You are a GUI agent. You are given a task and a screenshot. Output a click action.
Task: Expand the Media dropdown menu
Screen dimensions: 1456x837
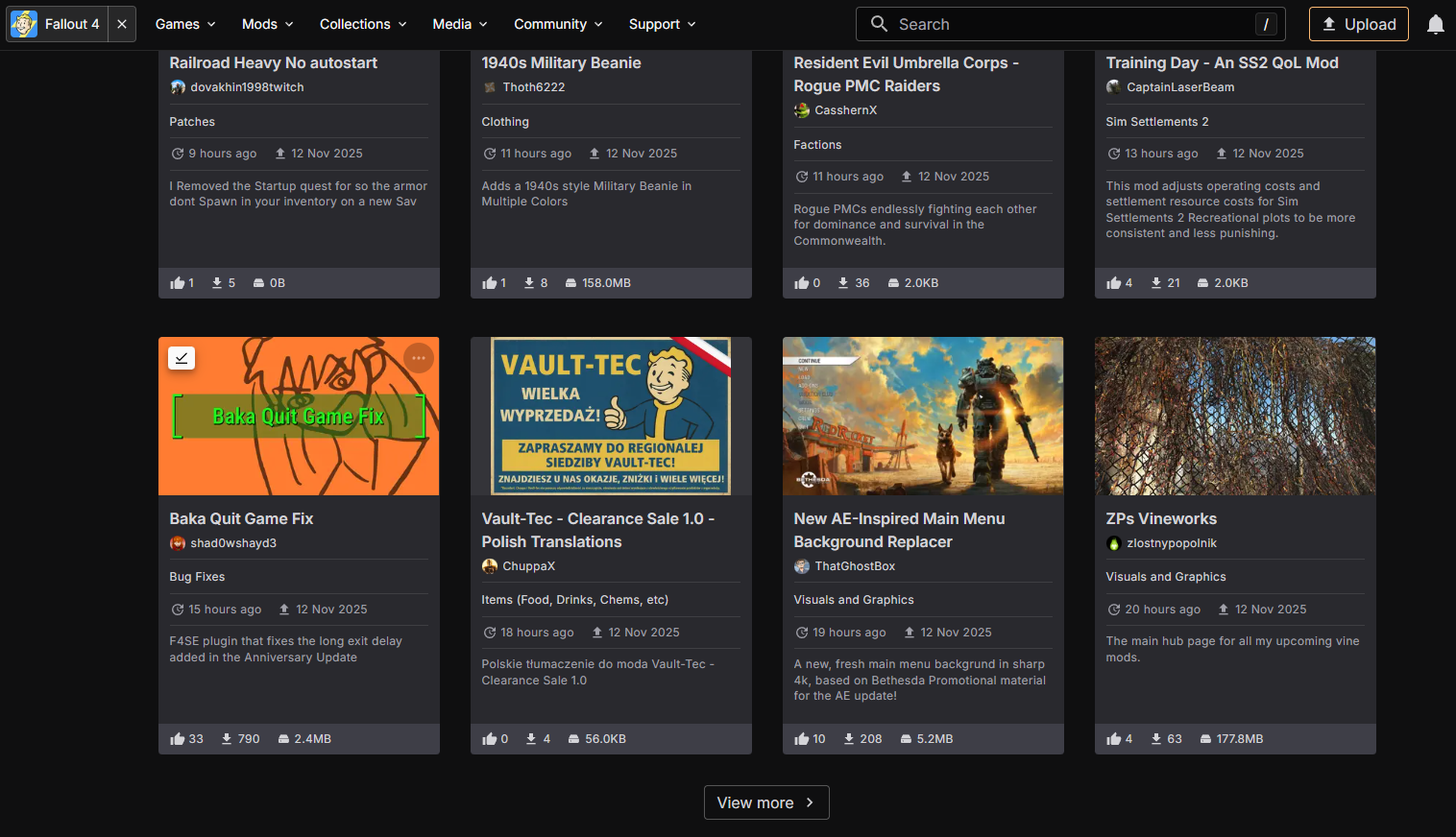click(x=460, y=24)
